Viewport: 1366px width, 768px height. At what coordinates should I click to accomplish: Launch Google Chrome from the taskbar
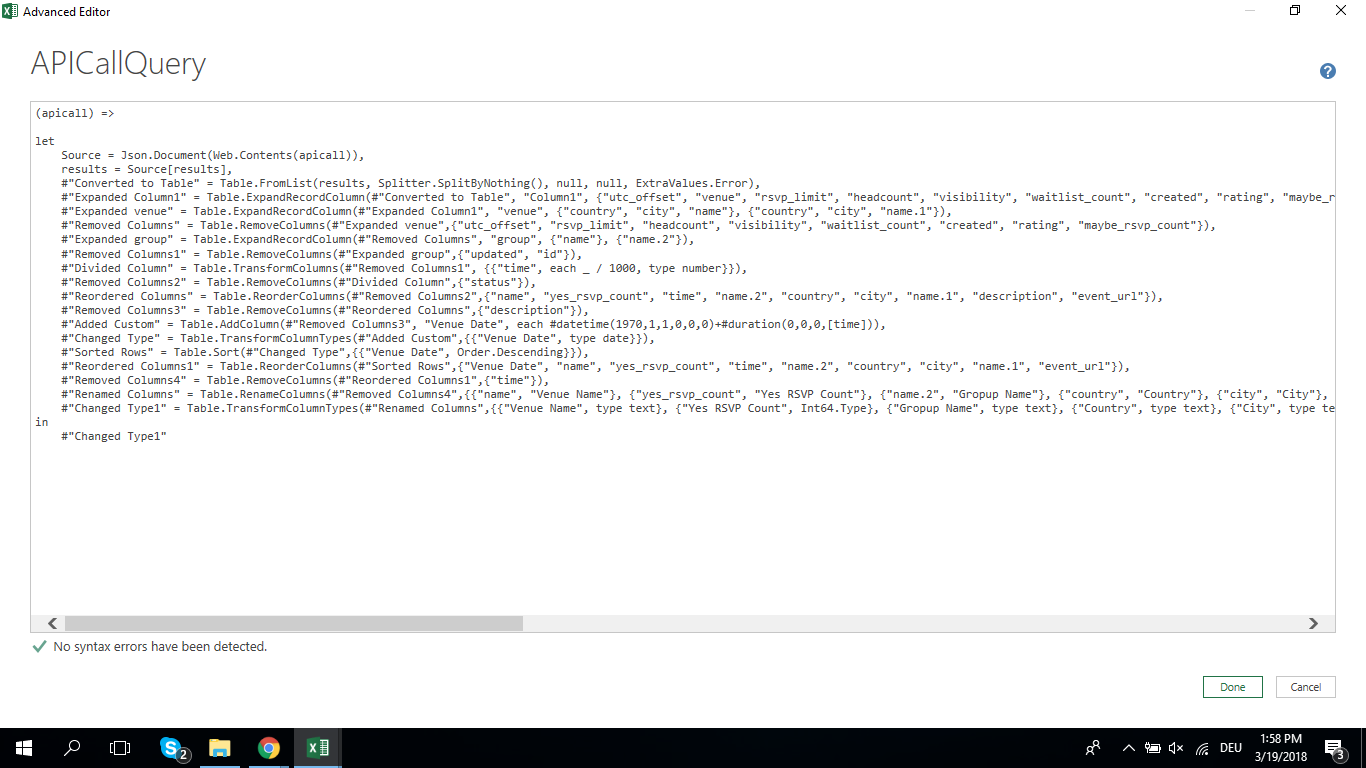click(x=268, y=747)
